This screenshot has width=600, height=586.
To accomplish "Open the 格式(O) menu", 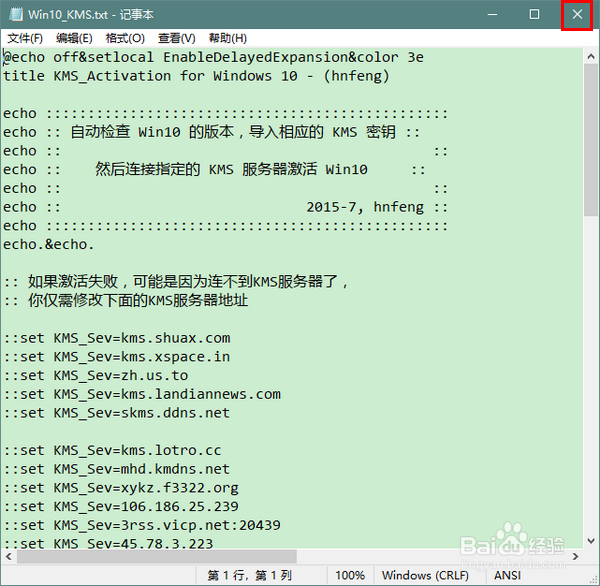I will [x=125, y=38].
